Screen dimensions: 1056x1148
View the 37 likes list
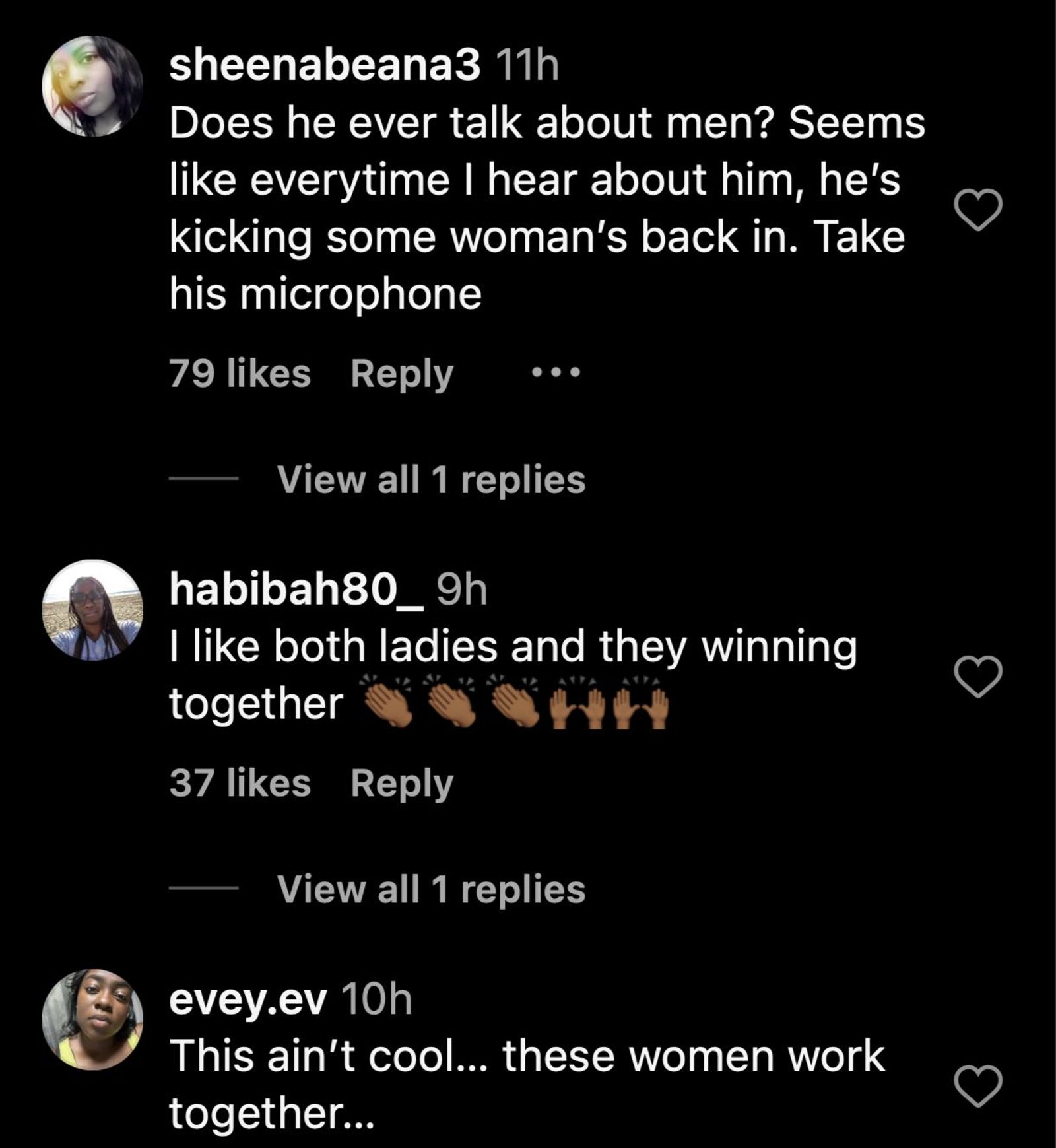(x=240, y=784)
